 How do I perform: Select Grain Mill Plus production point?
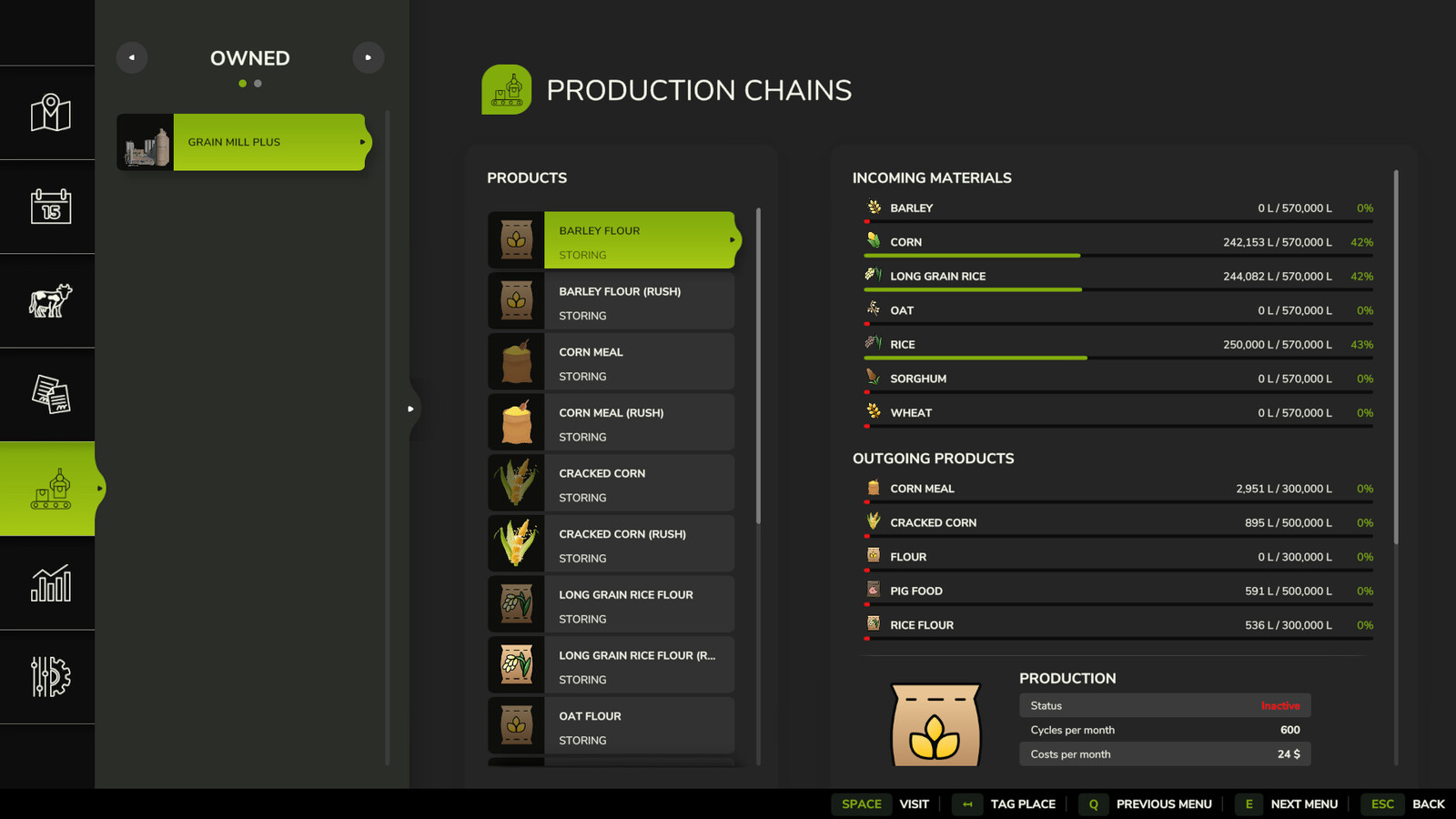coord(244,142)
